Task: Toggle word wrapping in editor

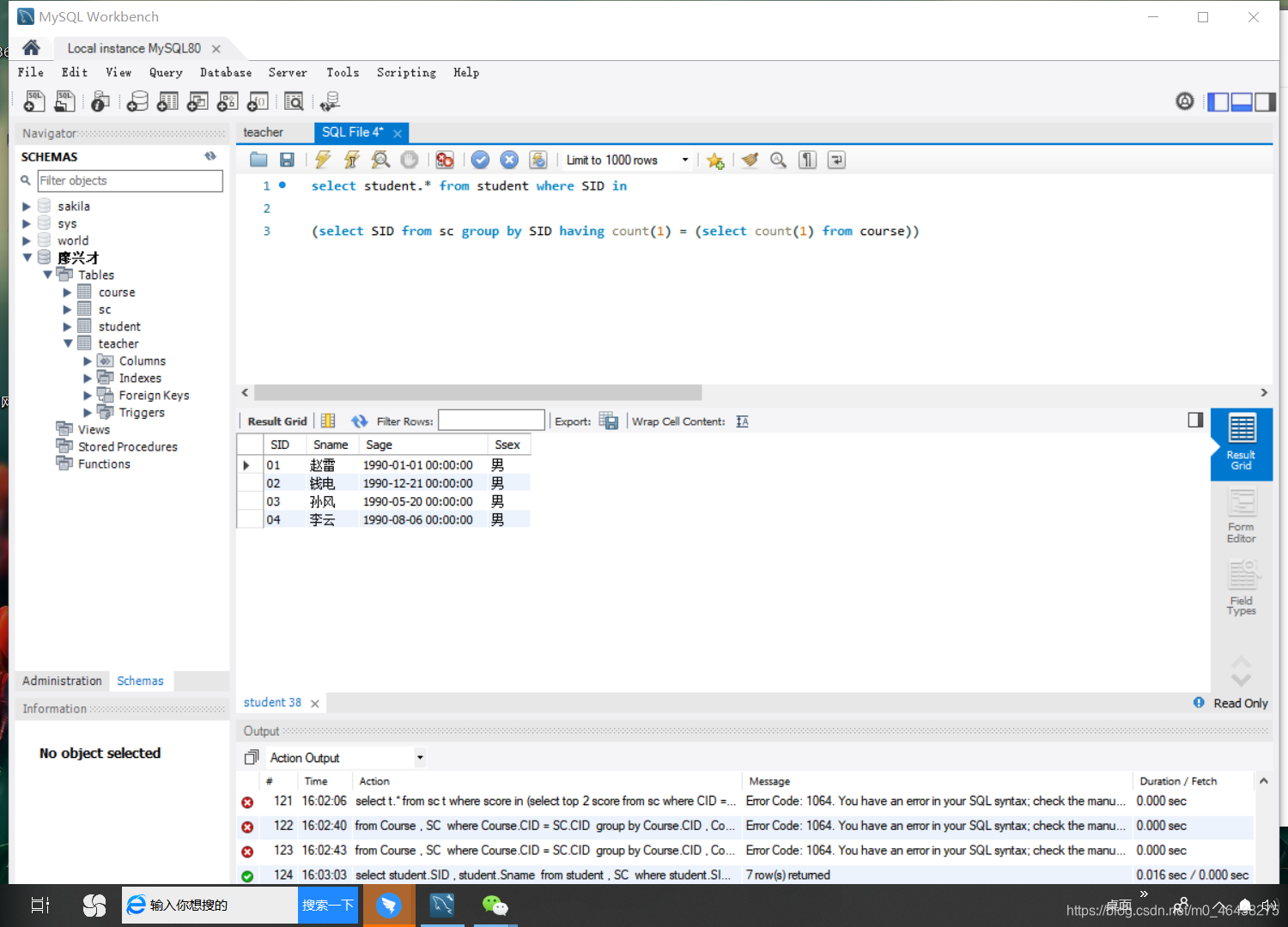Action: point(836,160)
